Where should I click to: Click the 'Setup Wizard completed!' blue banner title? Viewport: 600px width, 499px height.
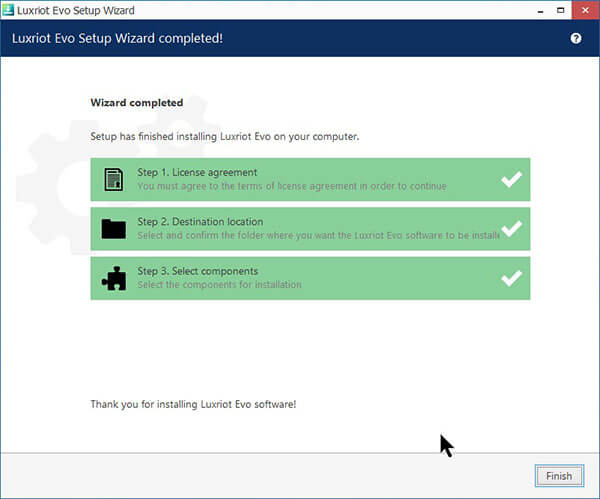tap(117, 38)
